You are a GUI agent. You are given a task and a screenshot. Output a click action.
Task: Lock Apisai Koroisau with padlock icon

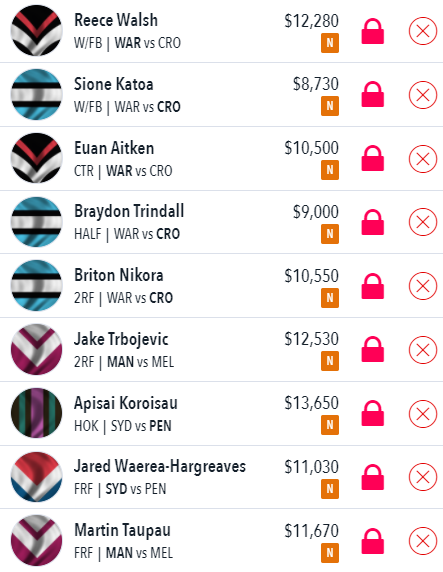[x=373, y=413]
